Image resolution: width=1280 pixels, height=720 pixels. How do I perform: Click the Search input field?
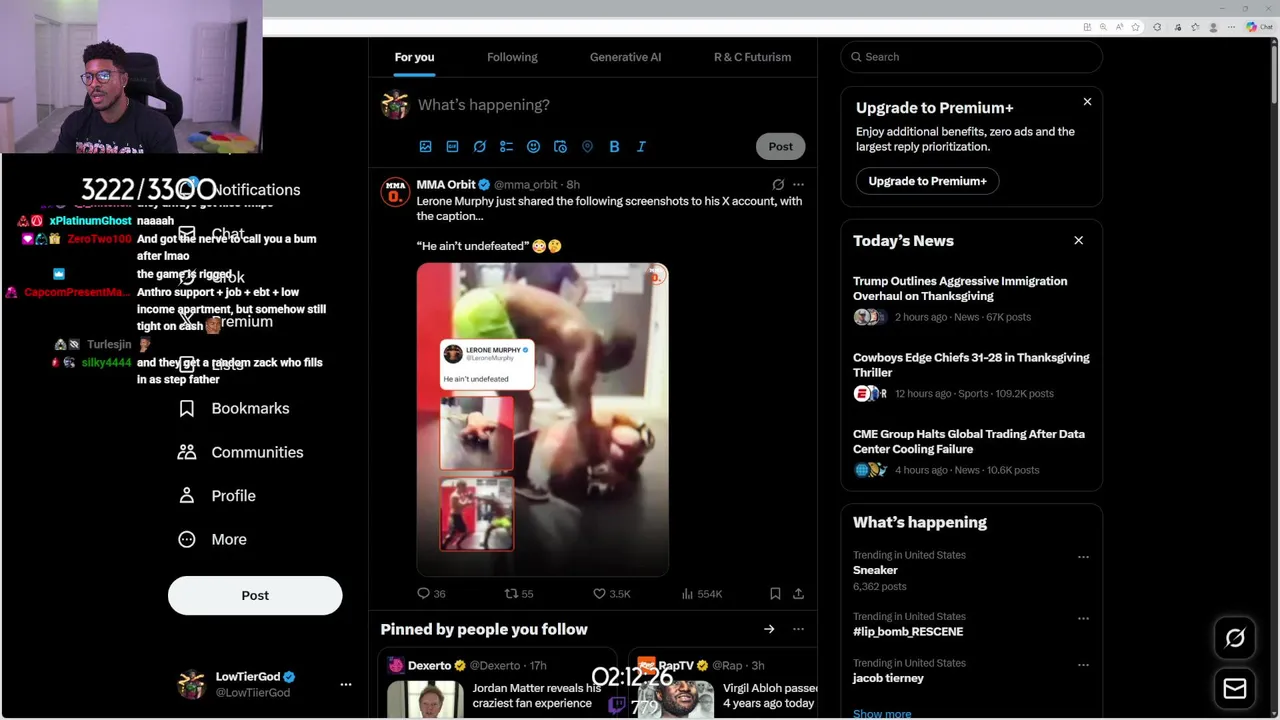click(x=971, y=57)
